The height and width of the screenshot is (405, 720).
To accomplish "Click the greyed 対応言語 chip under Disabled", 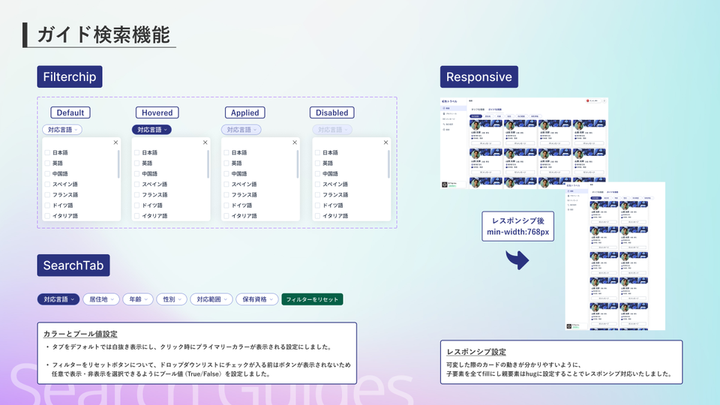I will click(x=332, y=130).
